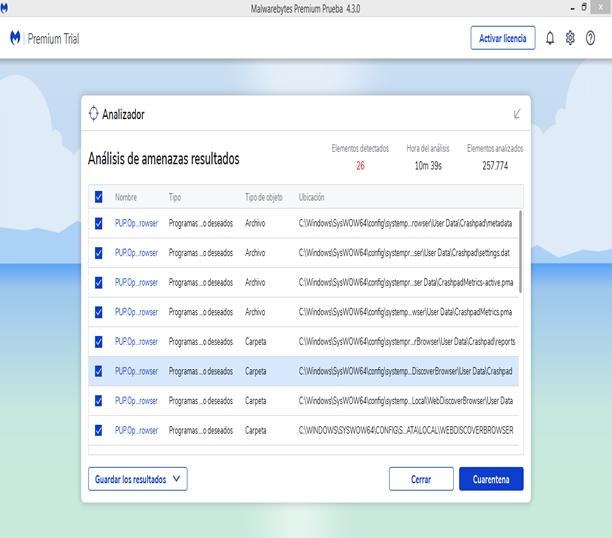Sort by the Ubicación column header
Viewport: 612px width, 538px height.
click(311, 197)
